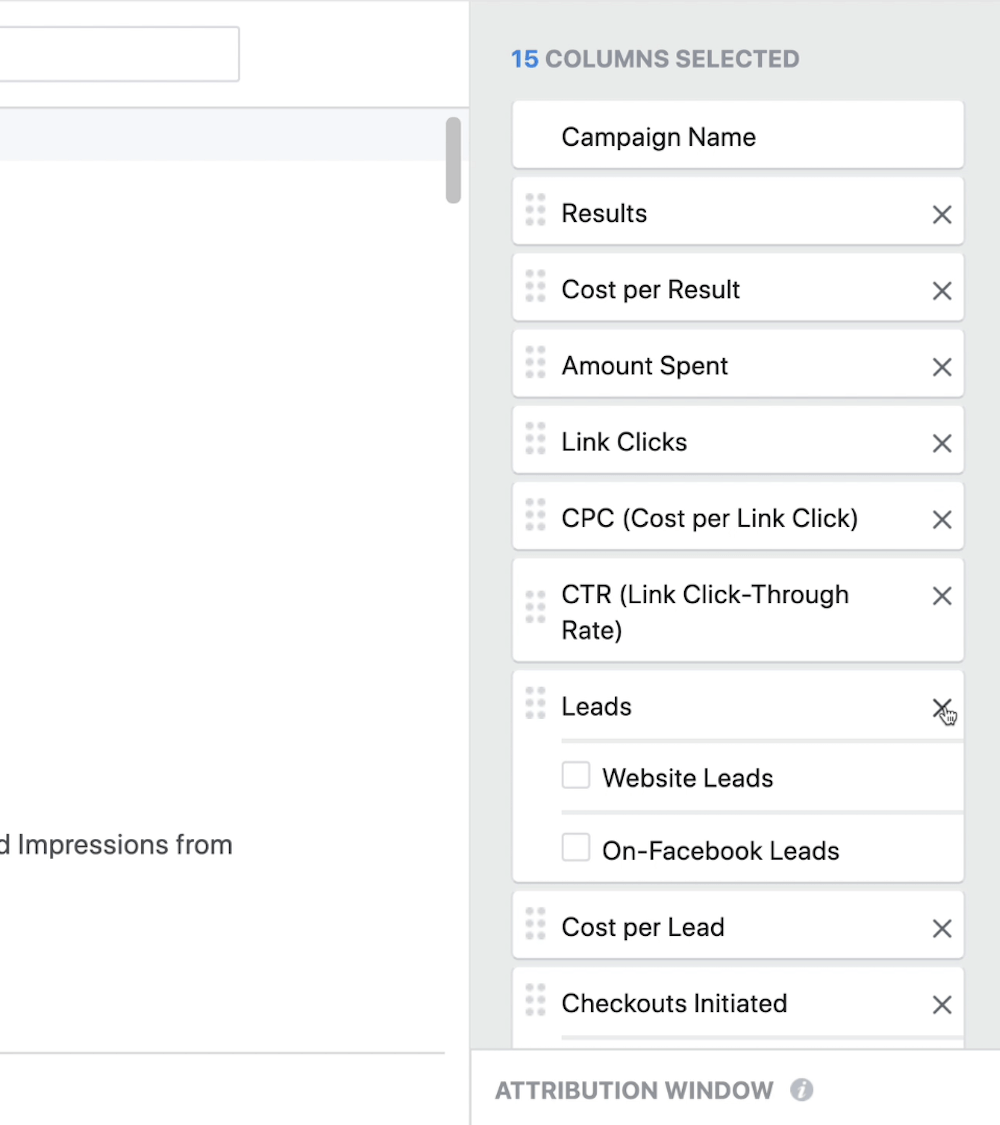The width and height of the screenshot is (1000, 1125).
Task: Remove the Amount Spent column
Action: pos(941,367)
